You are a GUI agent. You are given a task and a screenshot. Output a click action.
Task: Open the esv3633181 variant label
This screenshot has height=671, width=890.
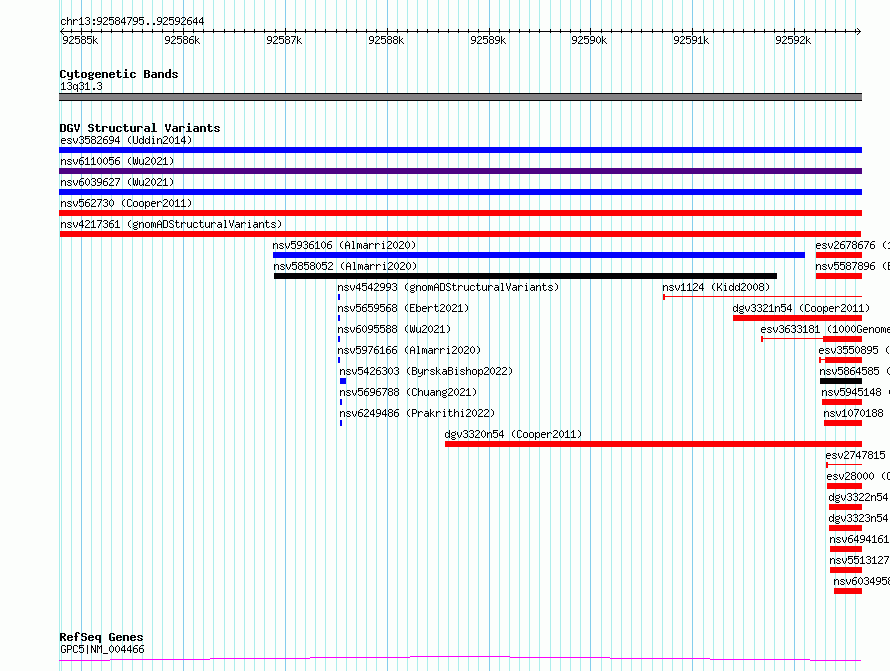pyautogui.click(x=825, y=329)
